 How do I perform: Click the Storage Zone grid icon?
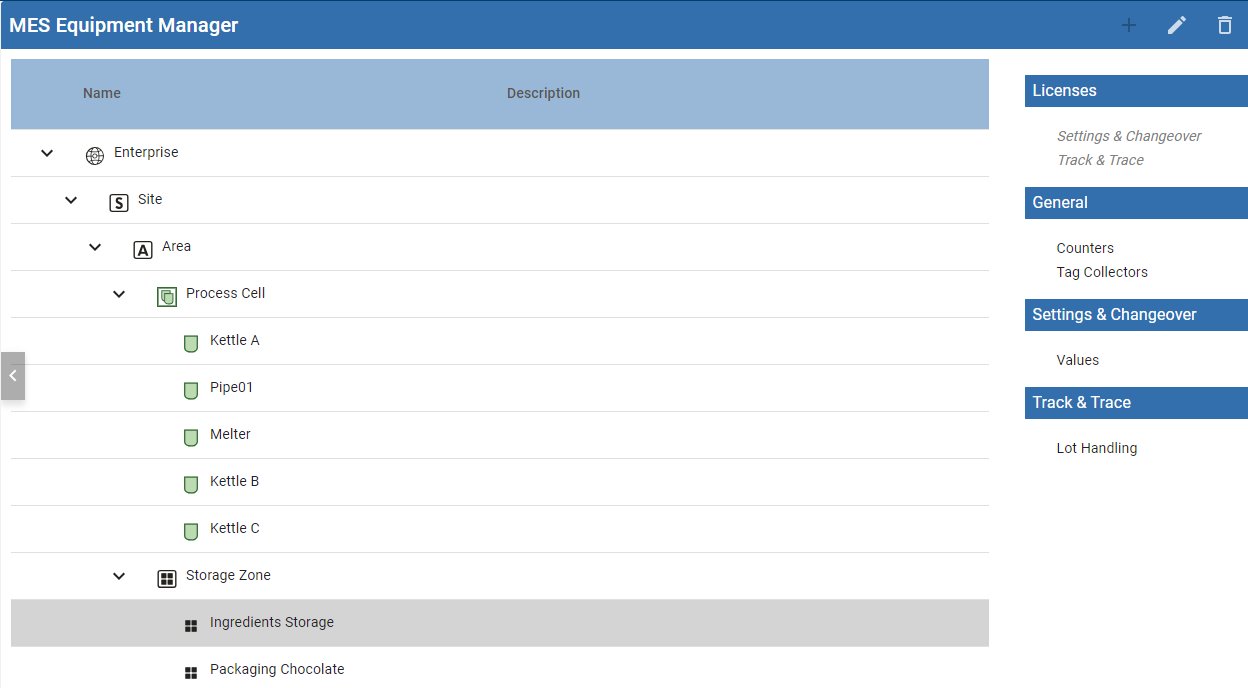[167, 578]
